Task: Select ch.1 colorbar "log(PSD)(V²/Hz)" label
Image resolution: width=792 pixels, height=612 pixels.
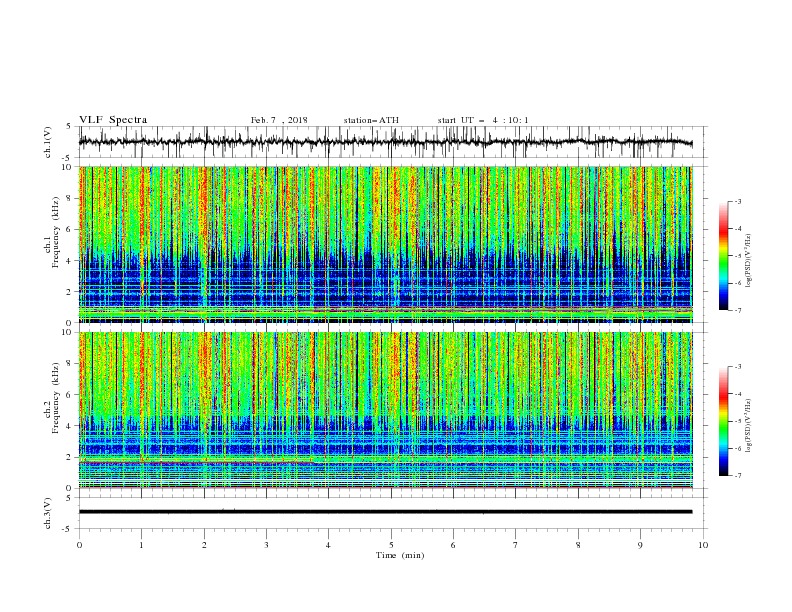Action: (749, 261)
